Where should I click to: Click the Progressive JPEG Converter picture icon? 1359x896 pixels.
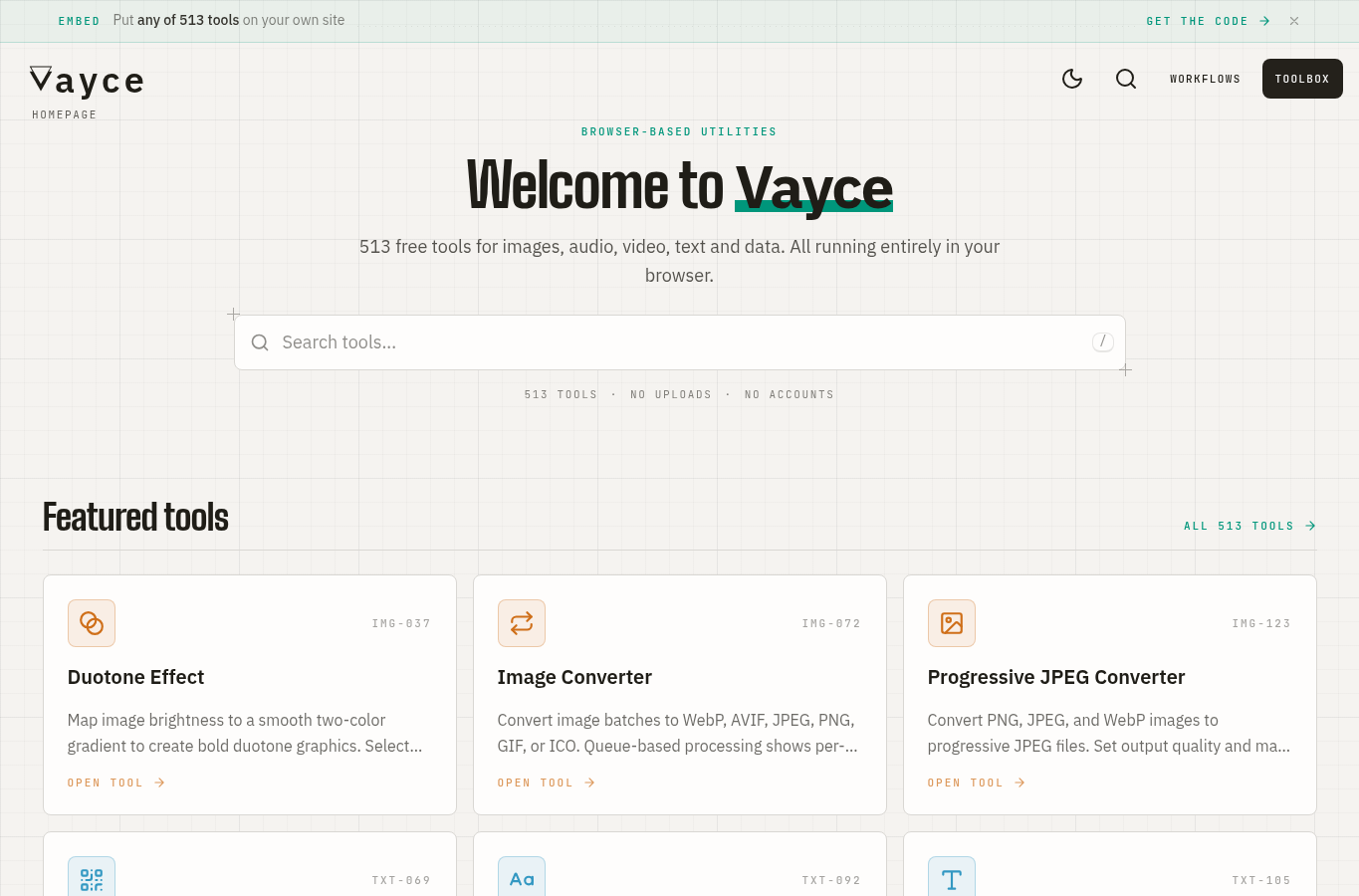pos(952,623)
